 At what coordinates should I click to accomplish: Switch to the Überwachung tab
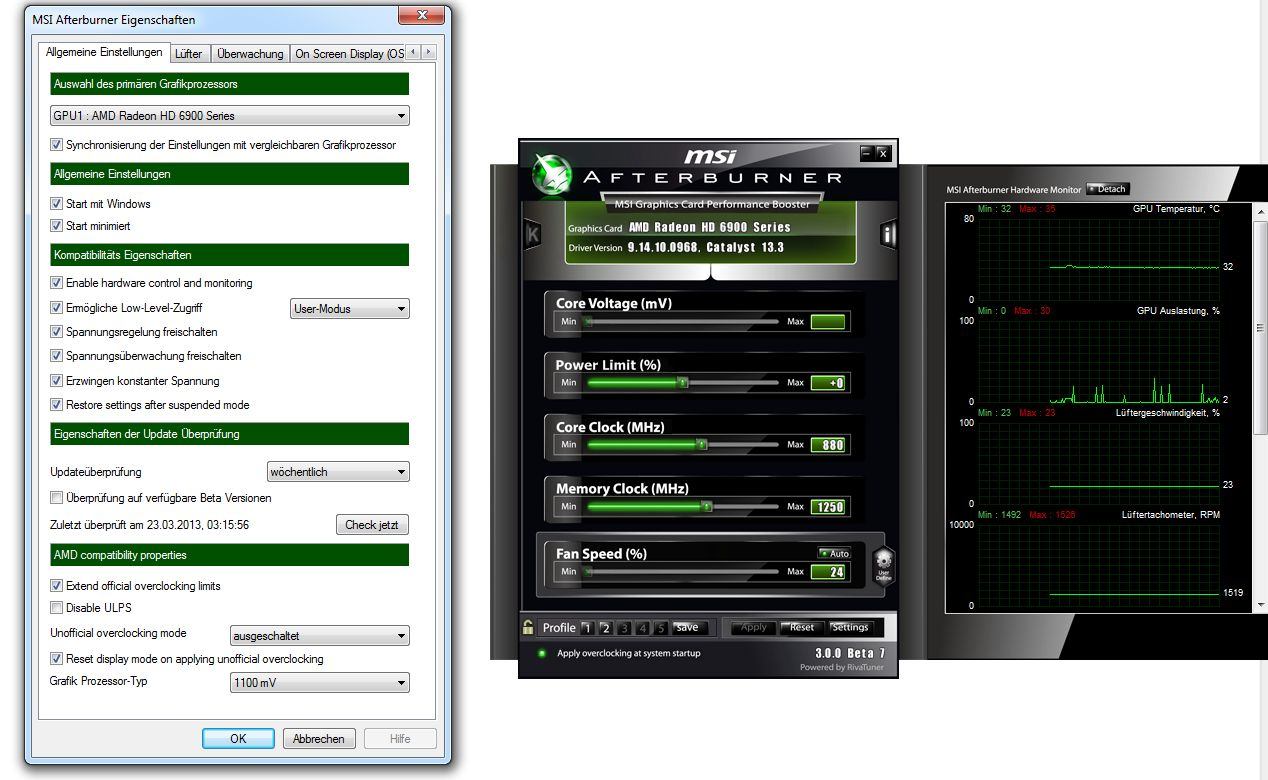pos(250,54)
